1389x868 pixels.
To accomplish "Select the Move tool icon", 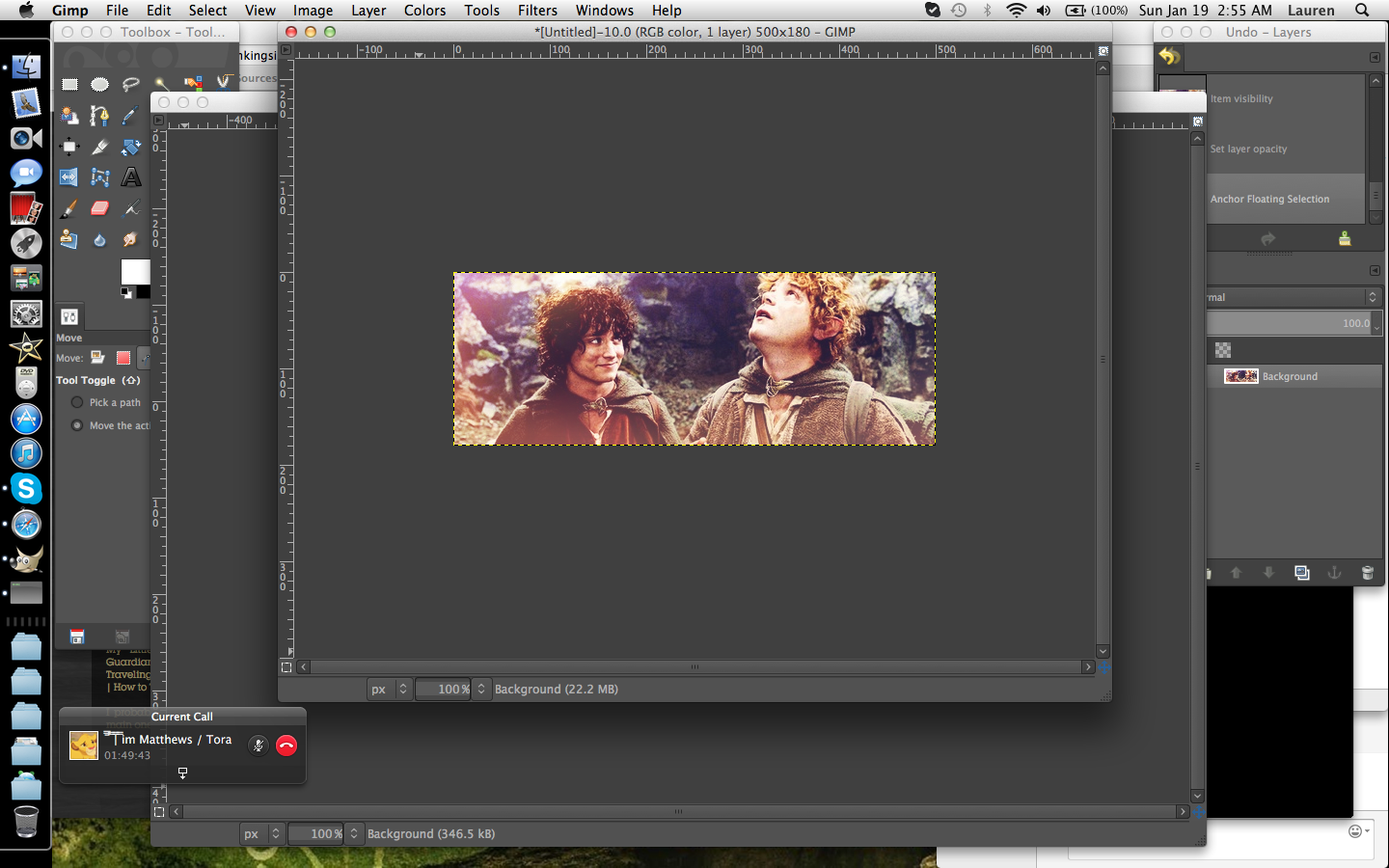I will tap(69, 147).
